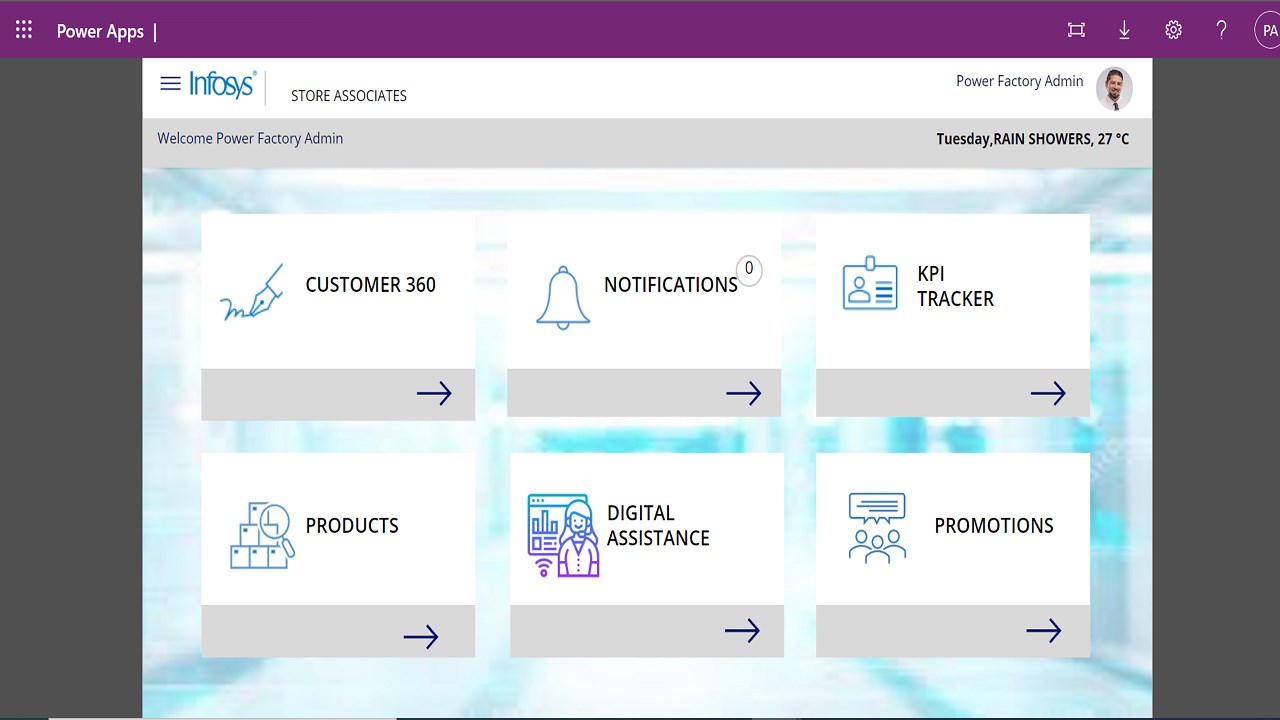Toggle the fit-to-screen icon in header
Viewport: 1280px width, 720px height.
pos(1076,30)
